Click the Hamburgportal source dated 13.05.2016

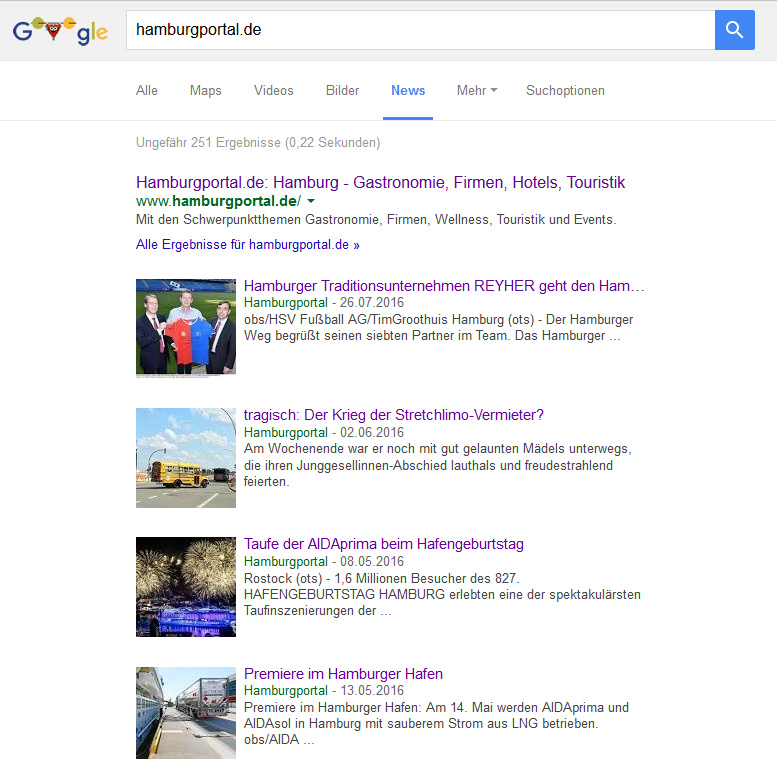point(286,691)
